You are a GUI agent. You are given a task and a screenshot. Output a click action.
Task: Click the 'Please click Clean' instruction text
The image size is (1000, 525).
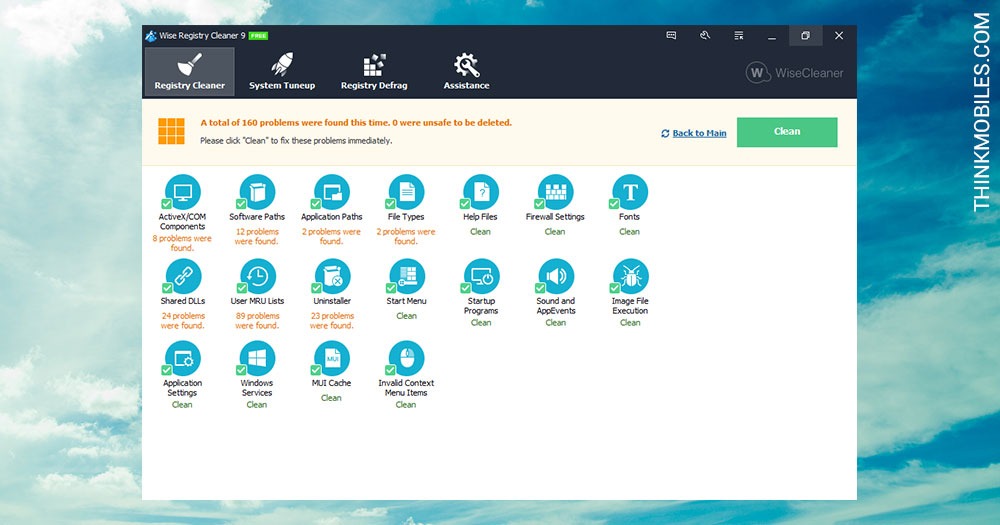point(296,140)
